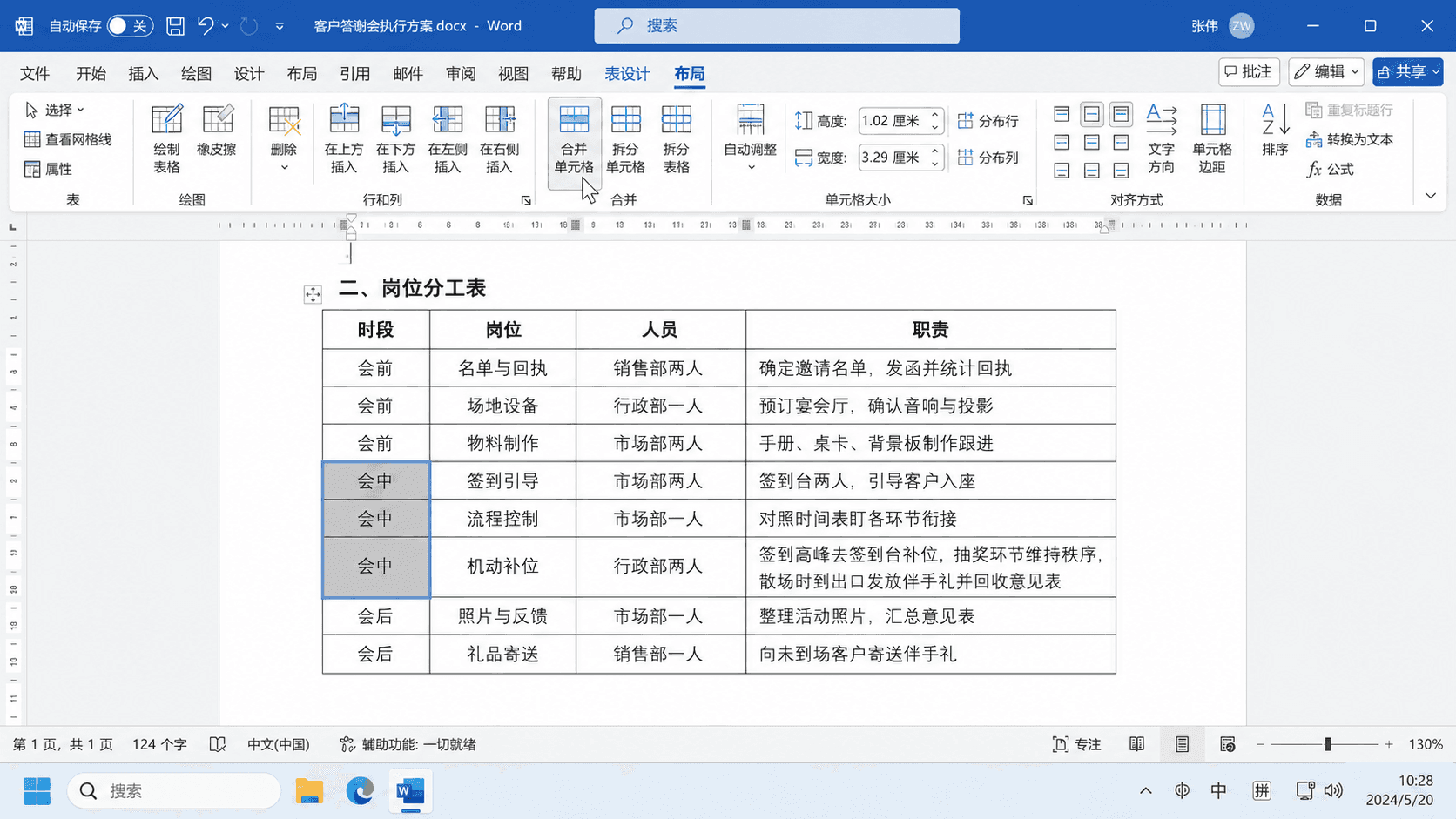Switch to the Home (开始) tab
This screenshot has width=1456, height=819.
[x=91, y=74]
